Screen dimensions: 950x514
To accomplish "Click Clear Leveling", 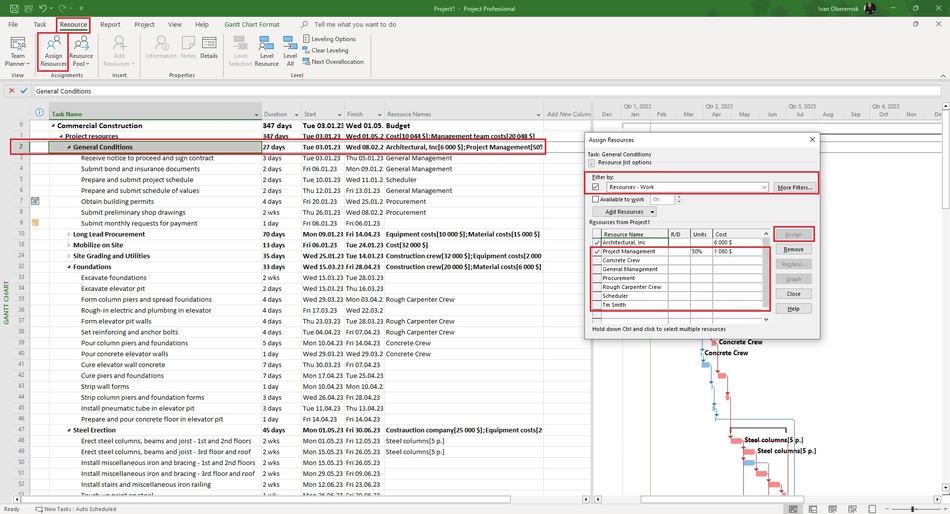I will click(325, 50).
